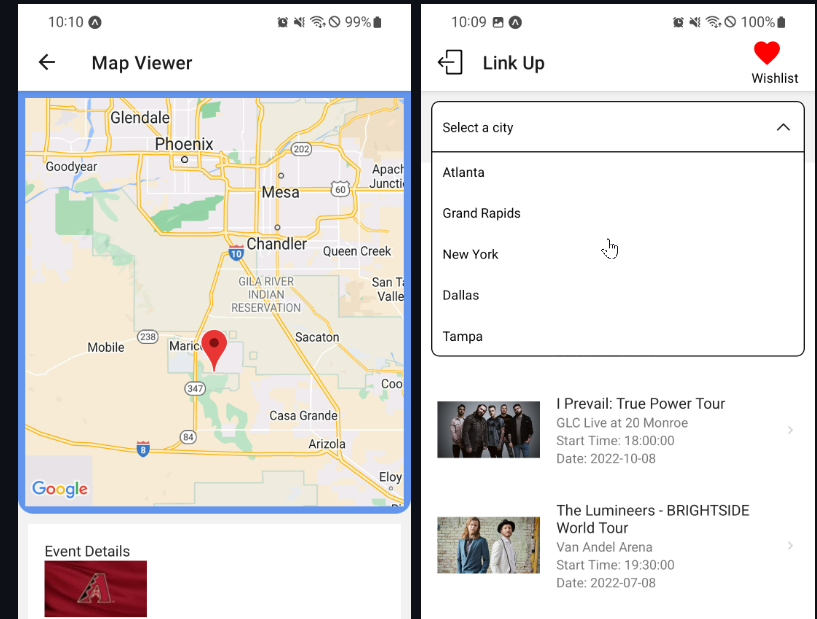Tap the US 60 shield on the map

point(340,189)
